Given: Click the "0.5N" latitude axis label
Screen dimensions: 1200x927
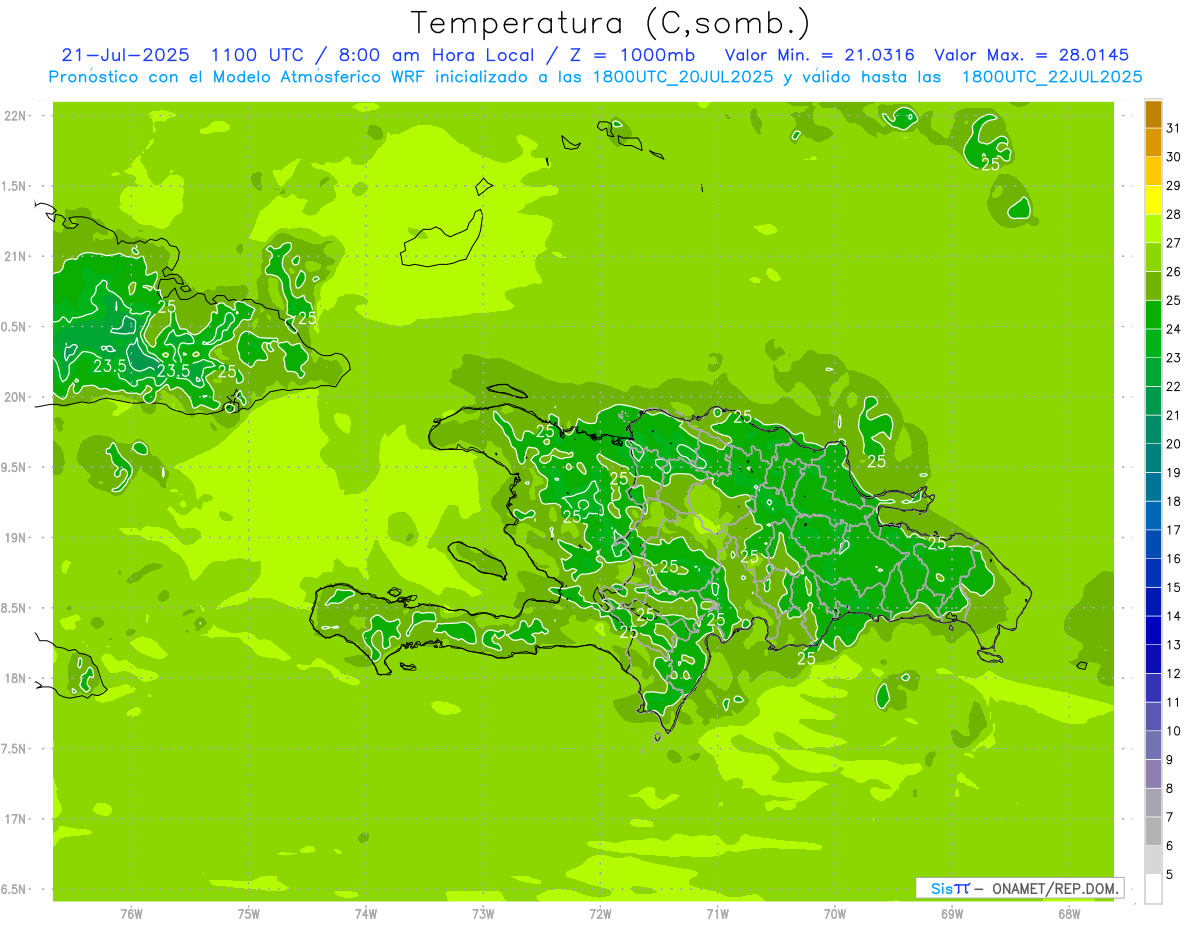Looking at the screenshot, I should point(15,327).
